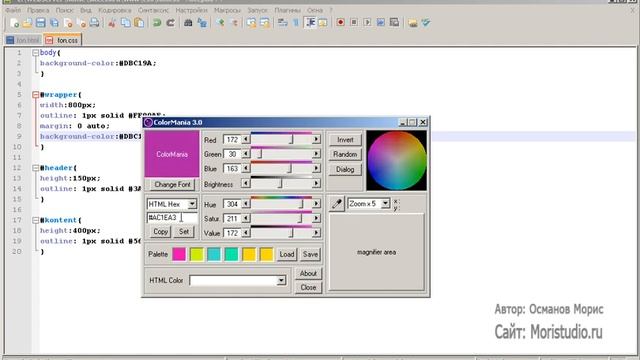Screen dimensions: 640x360
Task: Collapse the body block fold marker
Action: (36, 53)
